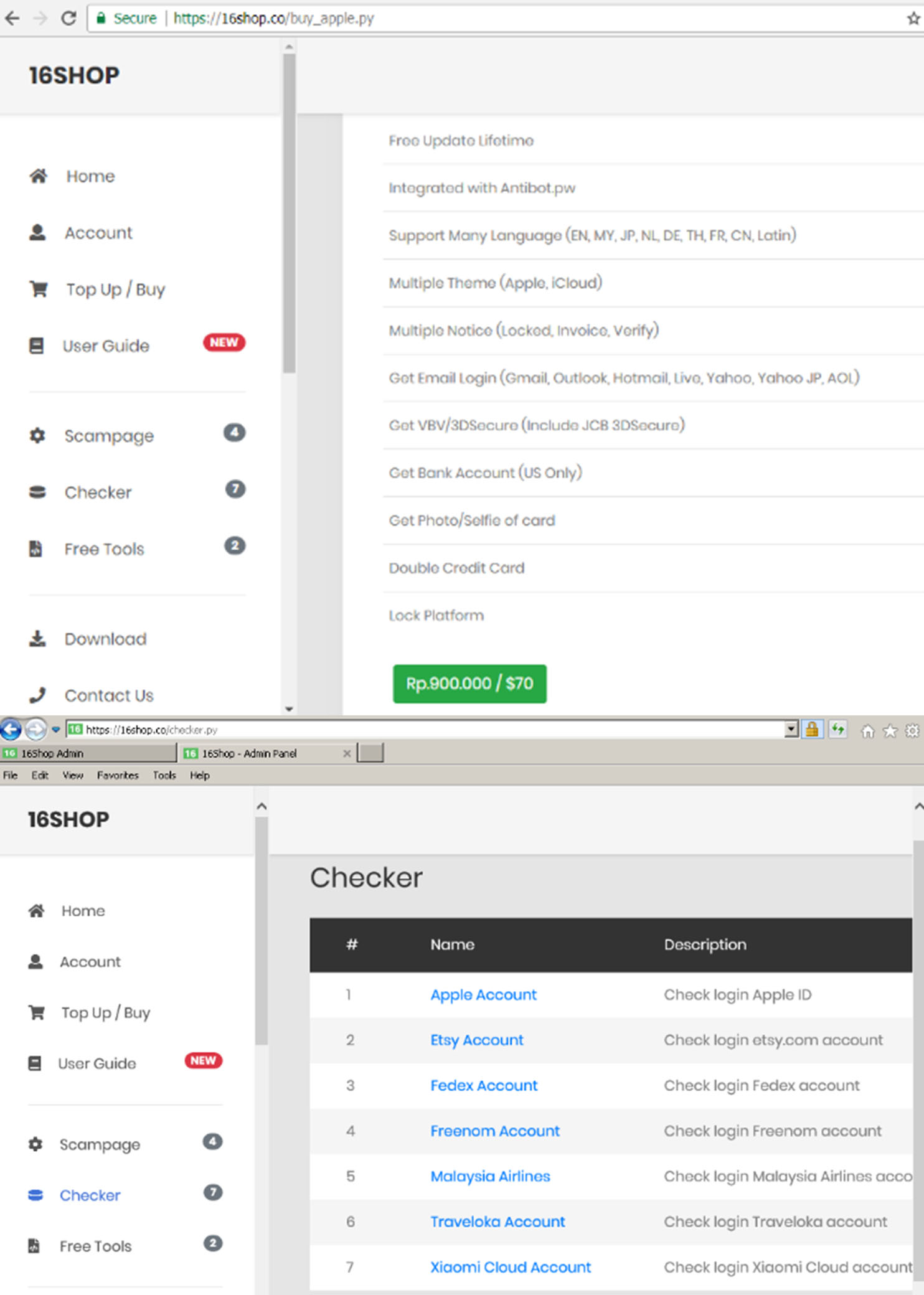Click the bookmark star in Chrome address bar

[913, 19]
